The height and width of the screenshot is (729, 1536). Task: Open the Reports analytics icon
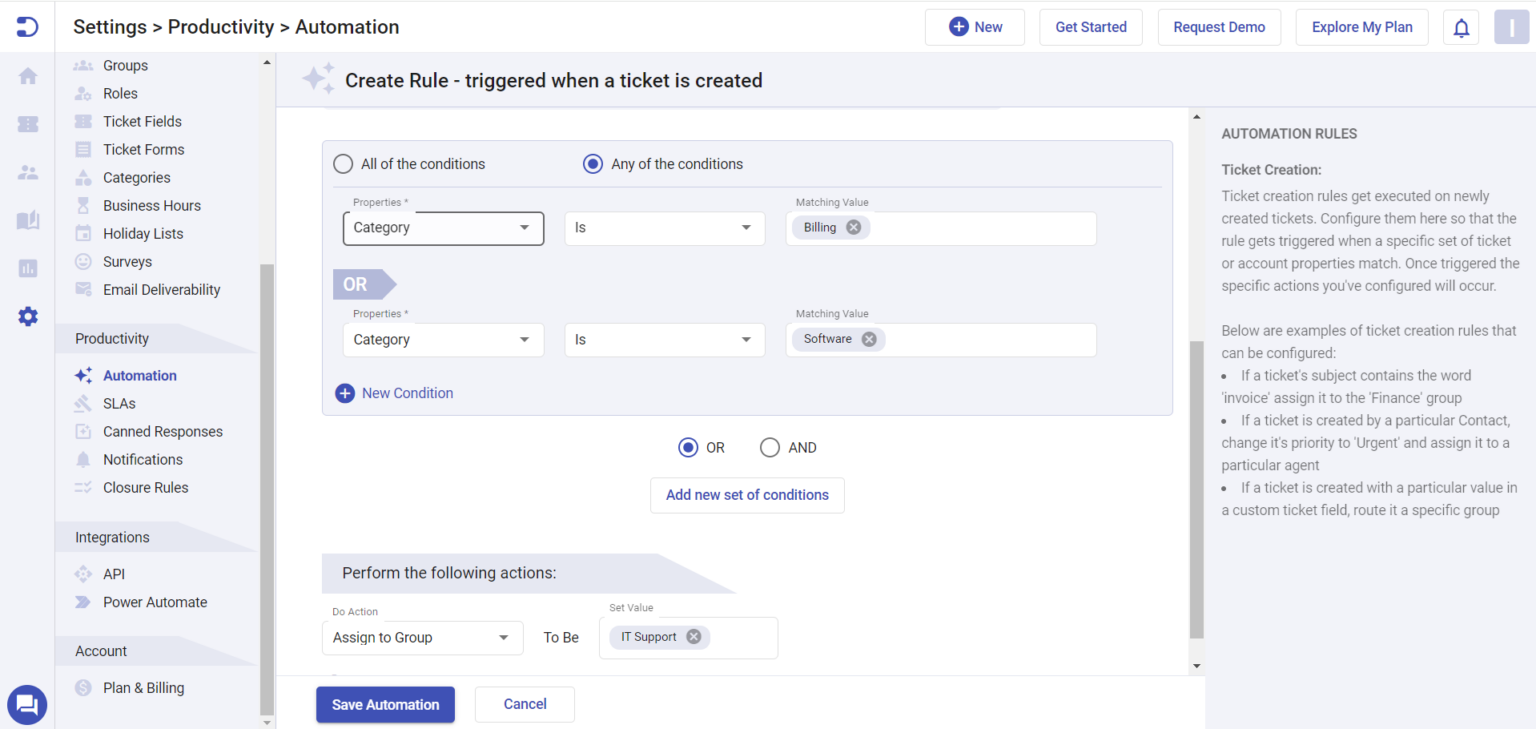[x=27, y=267]
